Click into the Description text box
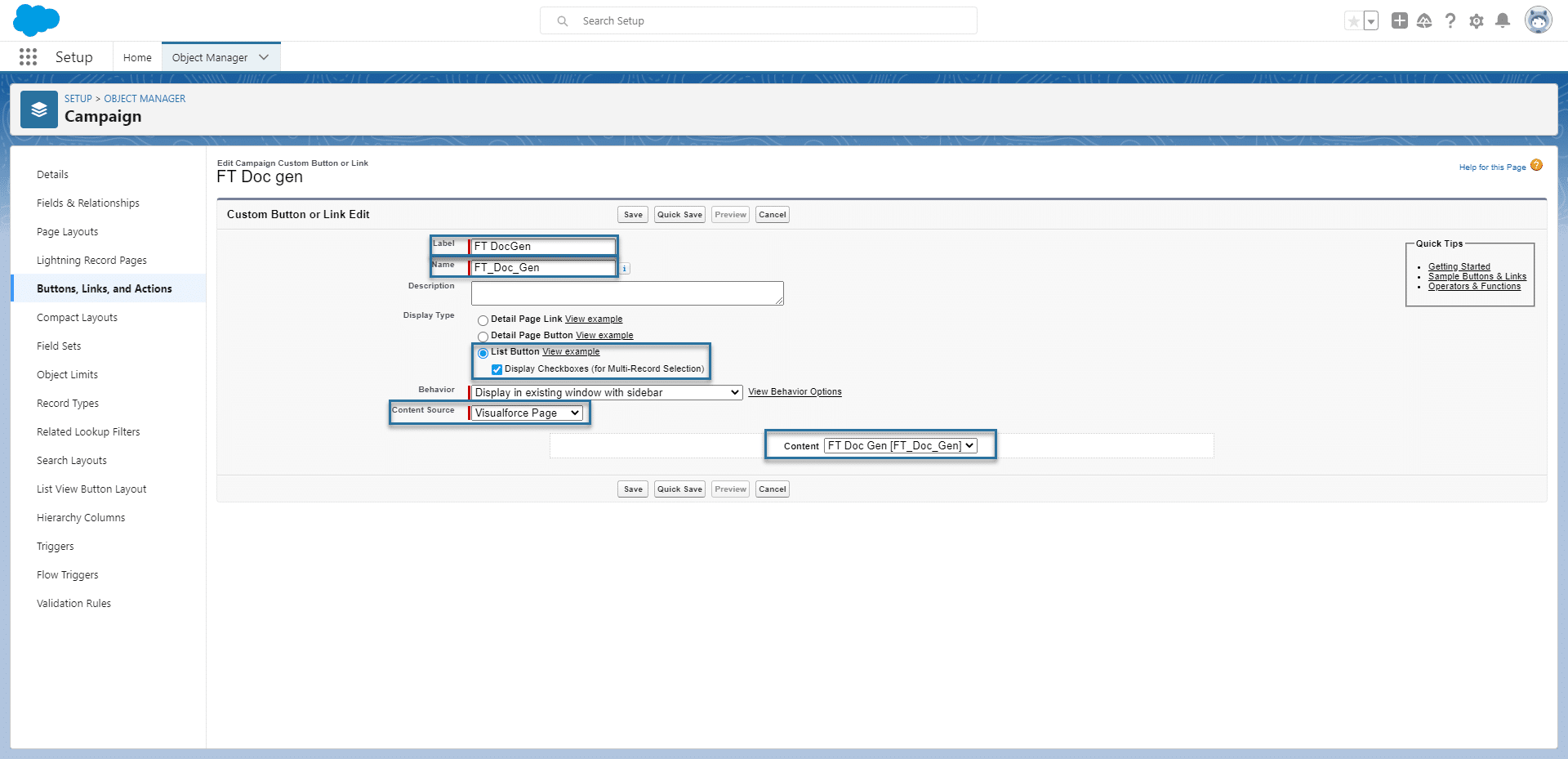 [626, 293]
